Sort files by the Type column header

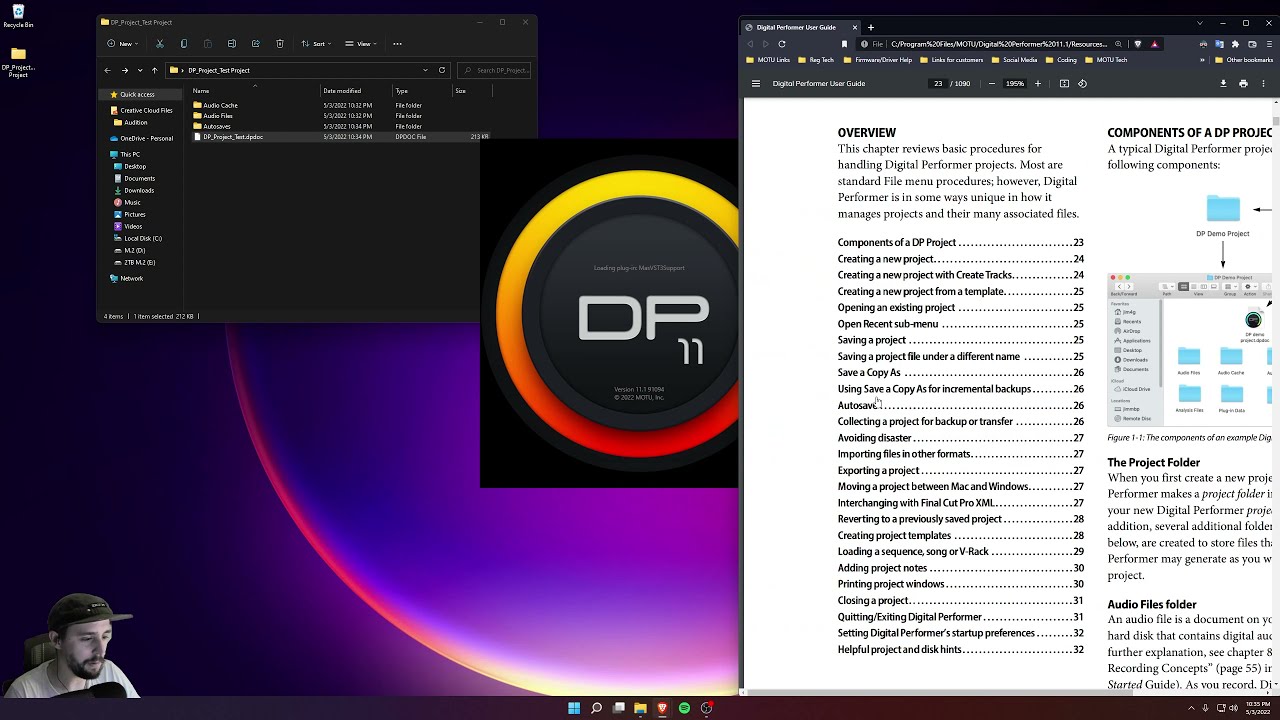pos(401,91)
